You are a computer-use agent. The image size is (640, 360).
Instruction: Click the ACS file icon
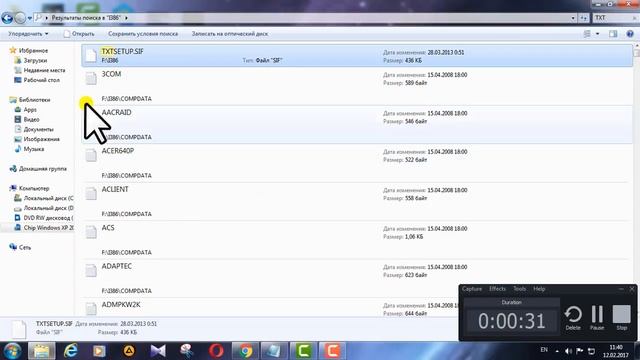(91, 231)
